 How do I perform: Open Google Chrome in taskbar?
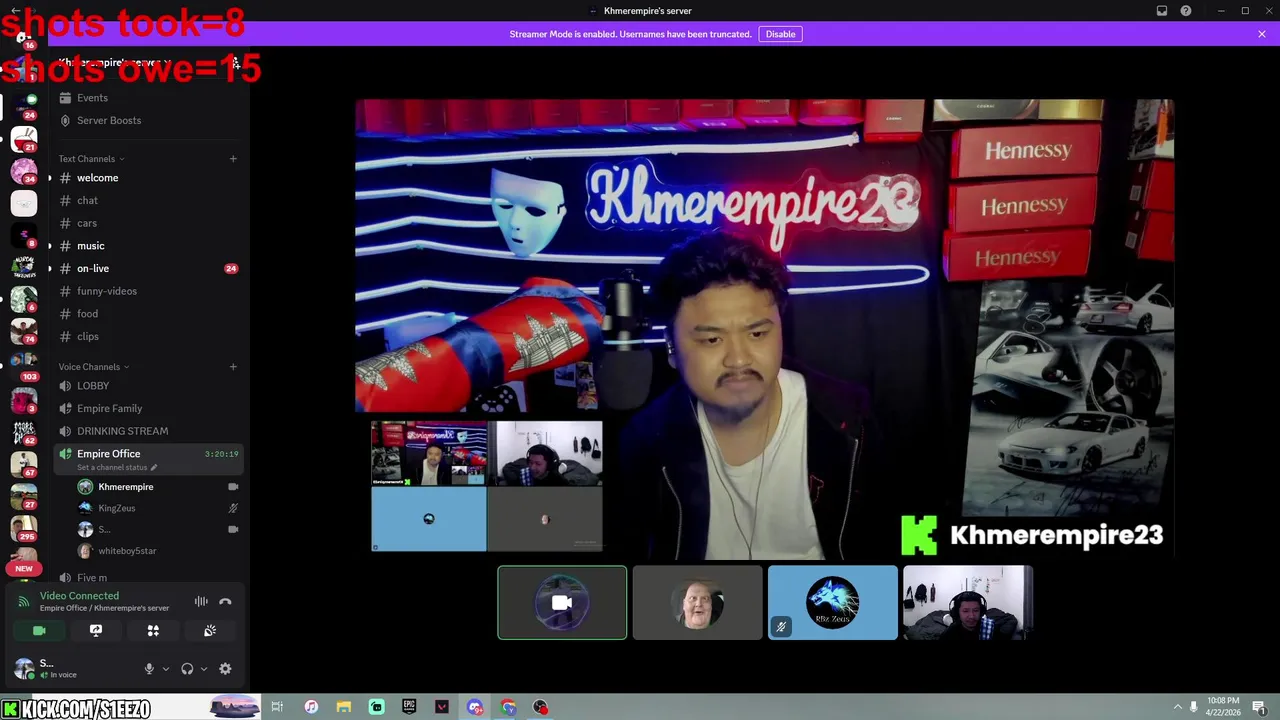click(x=508, y=707)
